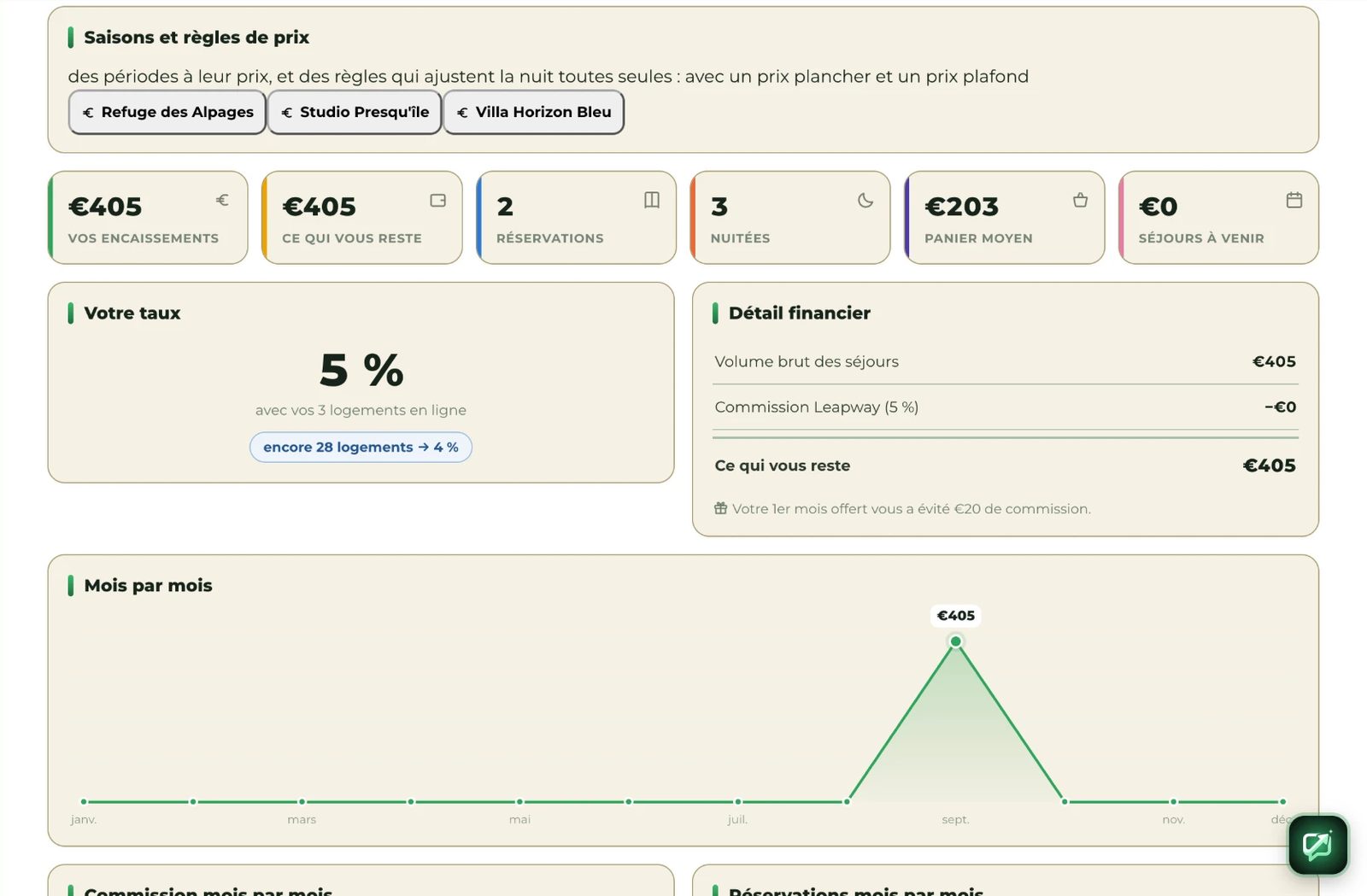Click the gift icon beside the offered month note
This screenshot has height=896, width=1367.
coord(721,508)
